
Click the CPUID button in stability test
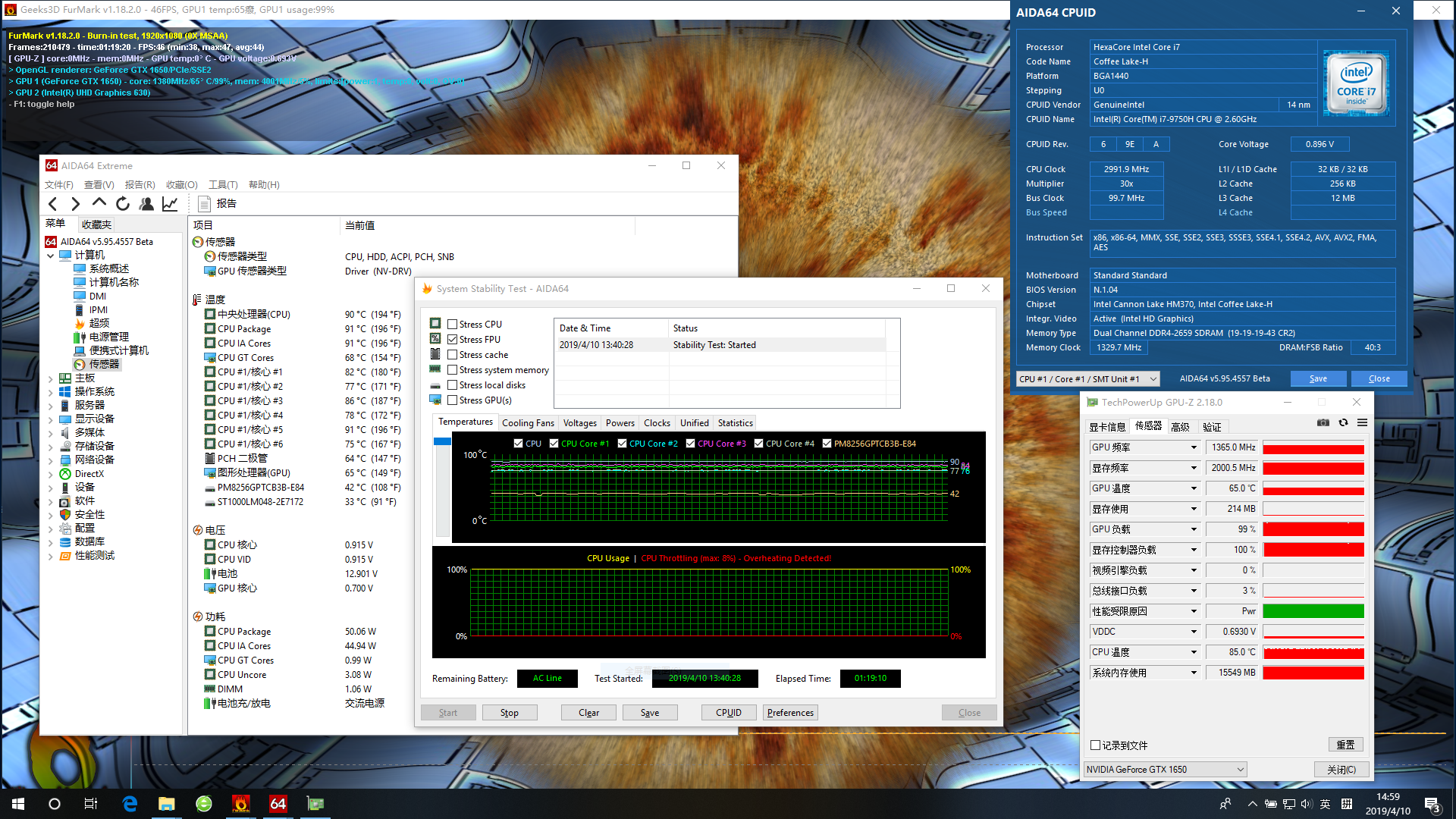[x=728, y=712]
